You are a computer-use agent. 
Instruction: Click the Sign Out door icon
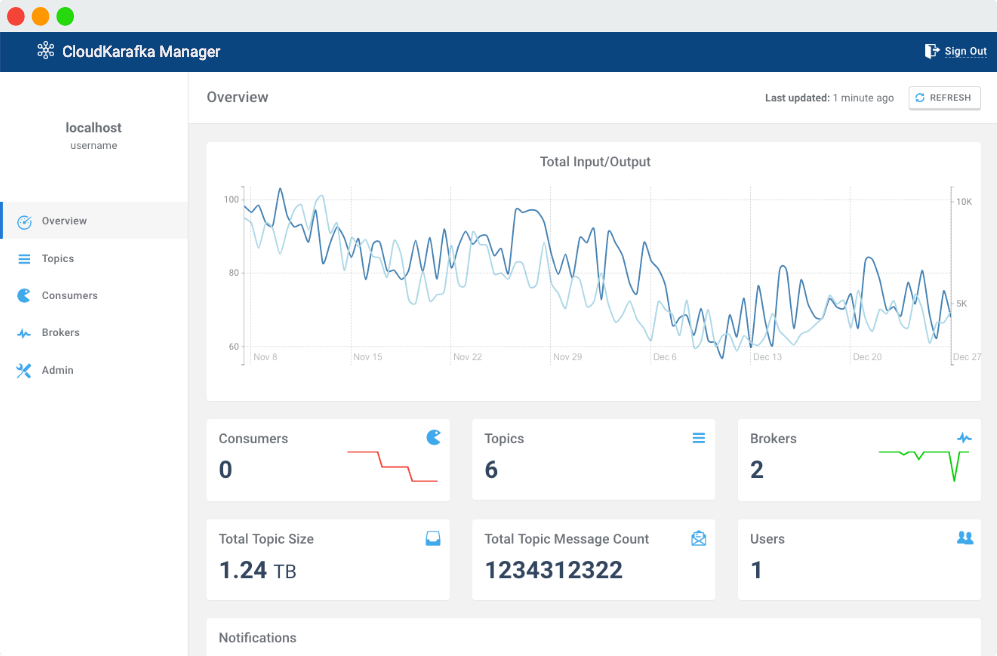931,51
